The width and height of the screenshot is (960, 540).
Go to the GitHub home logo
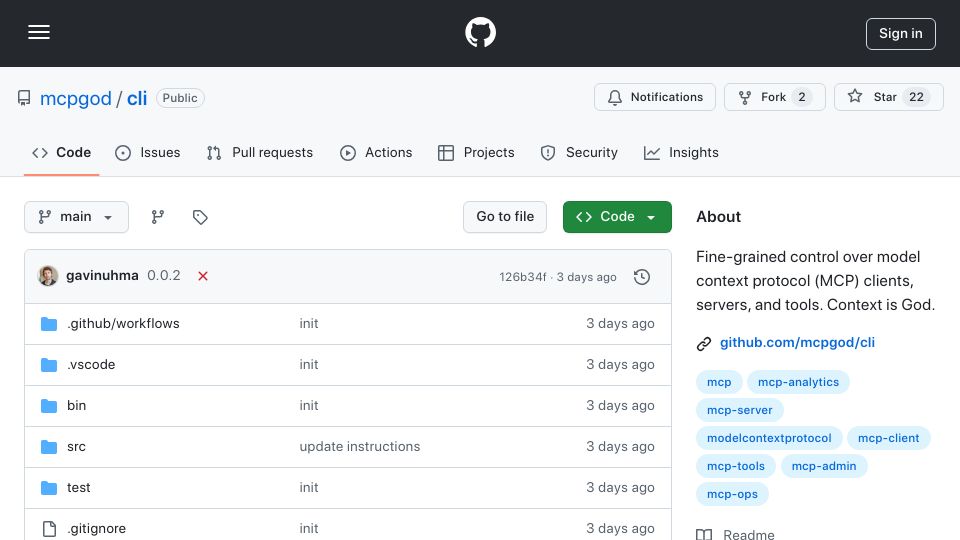(x=480, y=32)
